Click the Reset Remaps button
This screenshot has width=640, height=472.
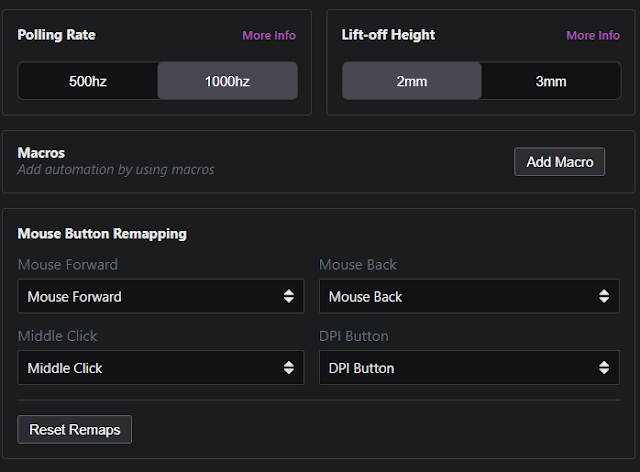(x=75, y=430)
